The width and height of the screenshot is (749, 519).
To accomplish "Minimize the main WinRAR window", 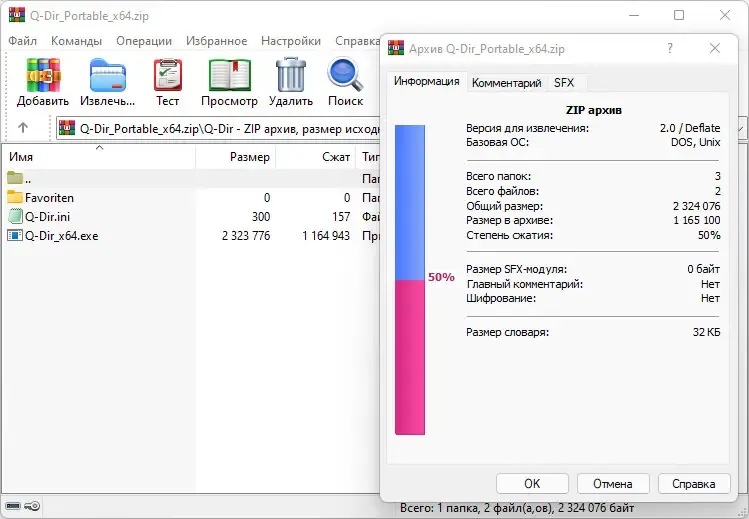I will coord(634,15).
